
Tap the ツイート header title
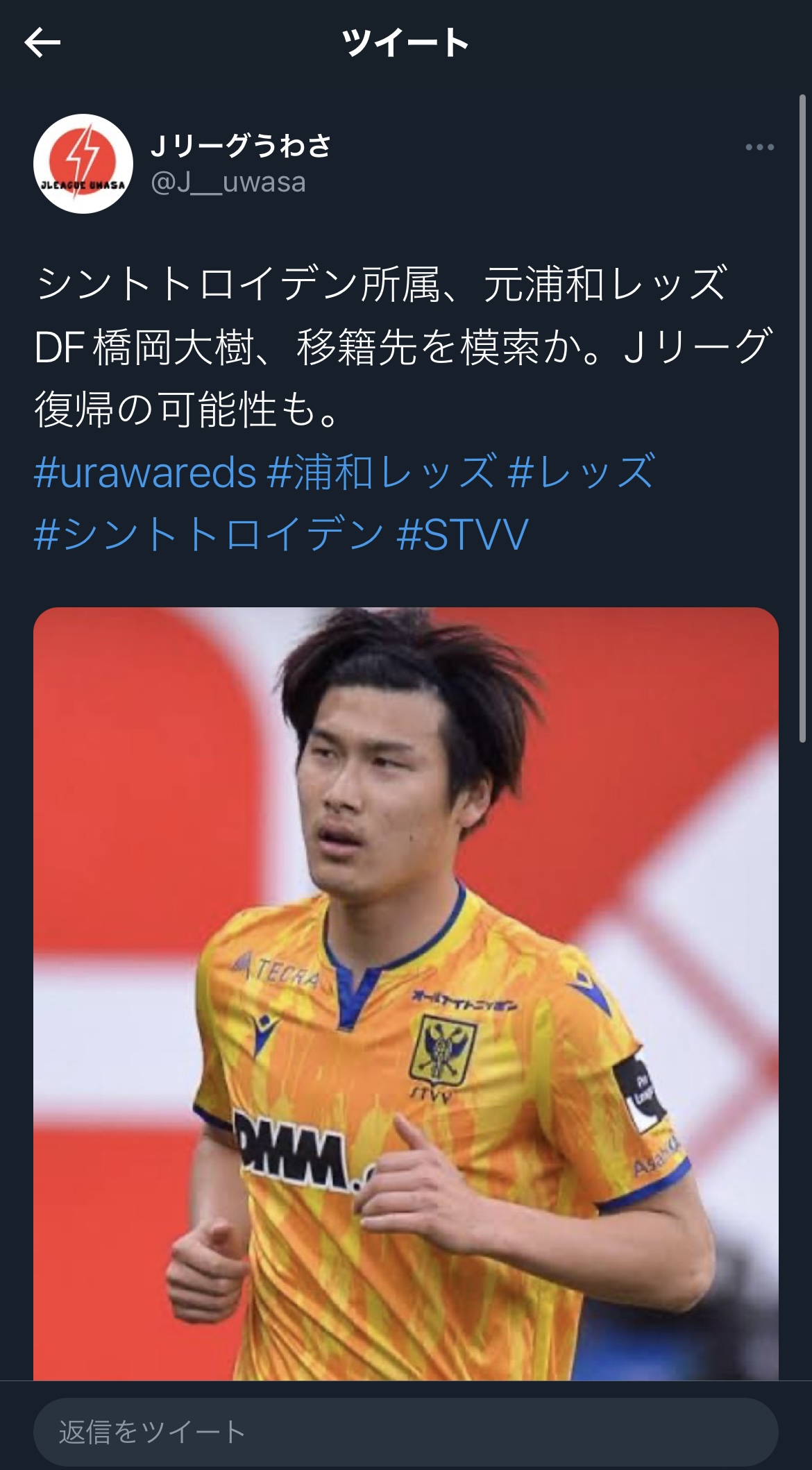406,43
